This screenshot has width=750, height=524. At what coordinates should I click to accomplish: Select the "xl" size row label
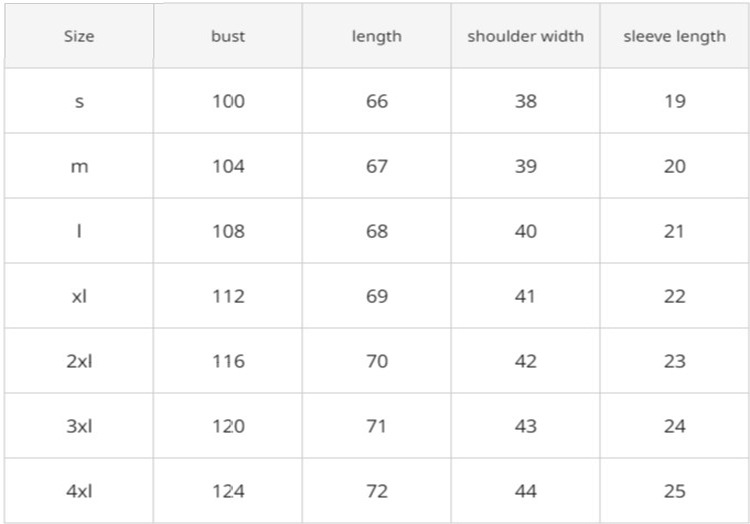coord(79,296)
